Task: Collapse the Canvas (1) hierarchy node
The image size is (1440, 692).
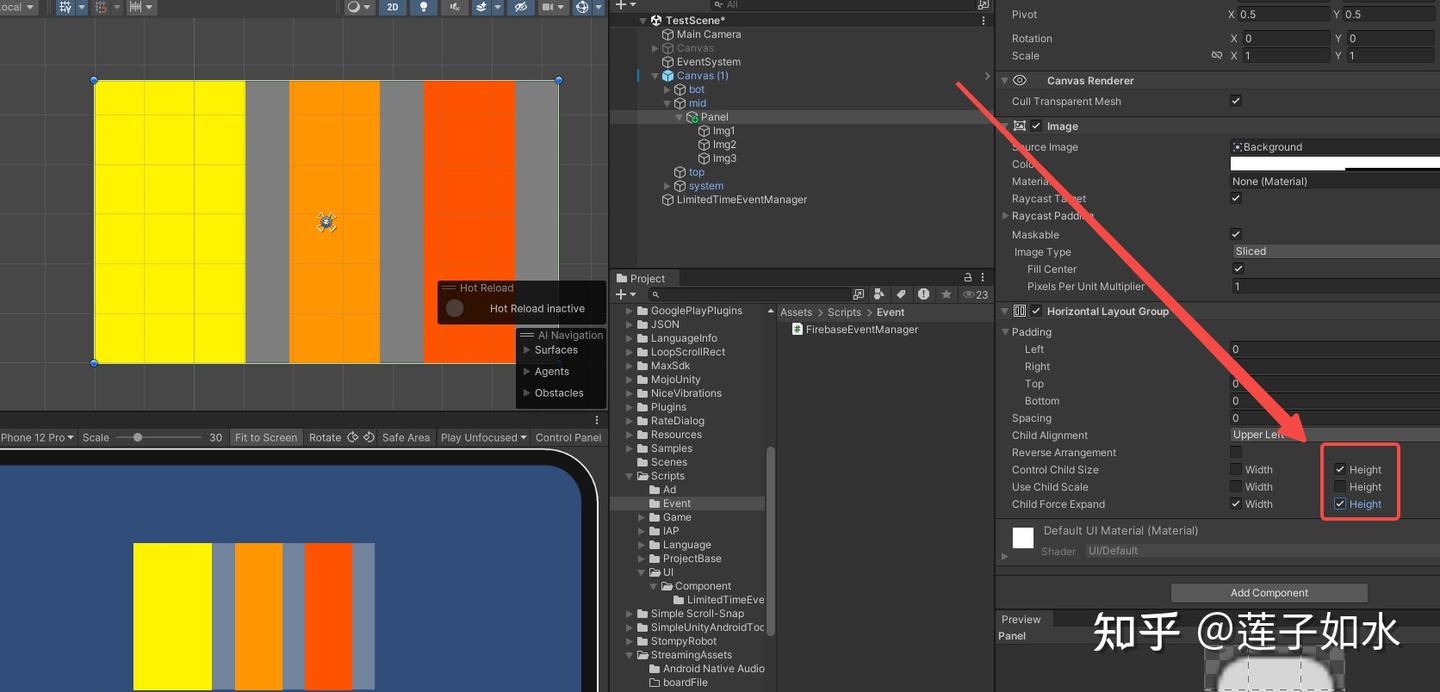Action: click(x=656, y=76)
